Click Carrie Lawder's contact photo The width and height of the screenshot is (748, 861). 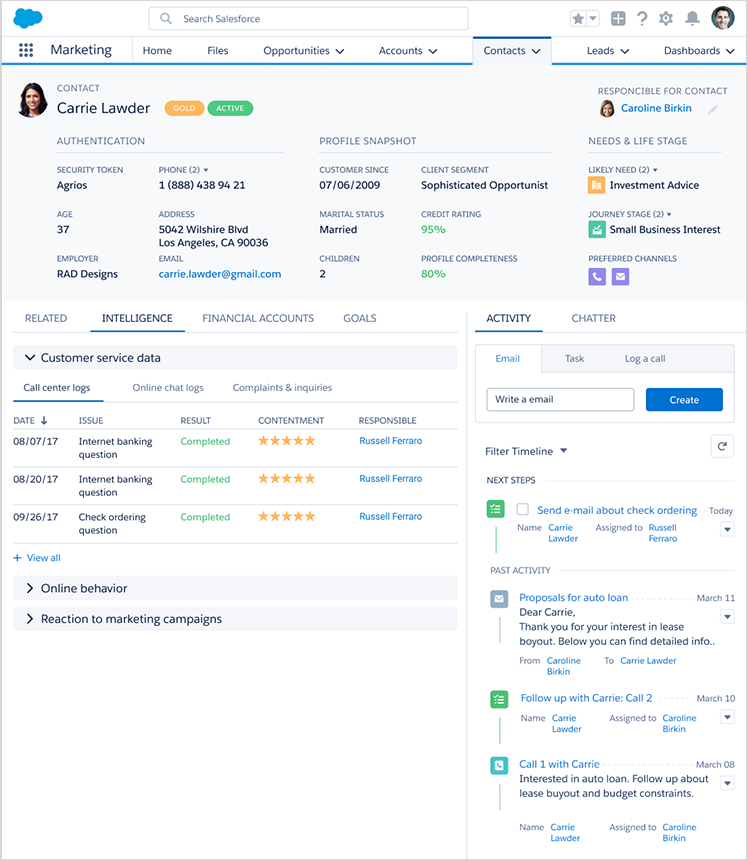coord(32,100)
